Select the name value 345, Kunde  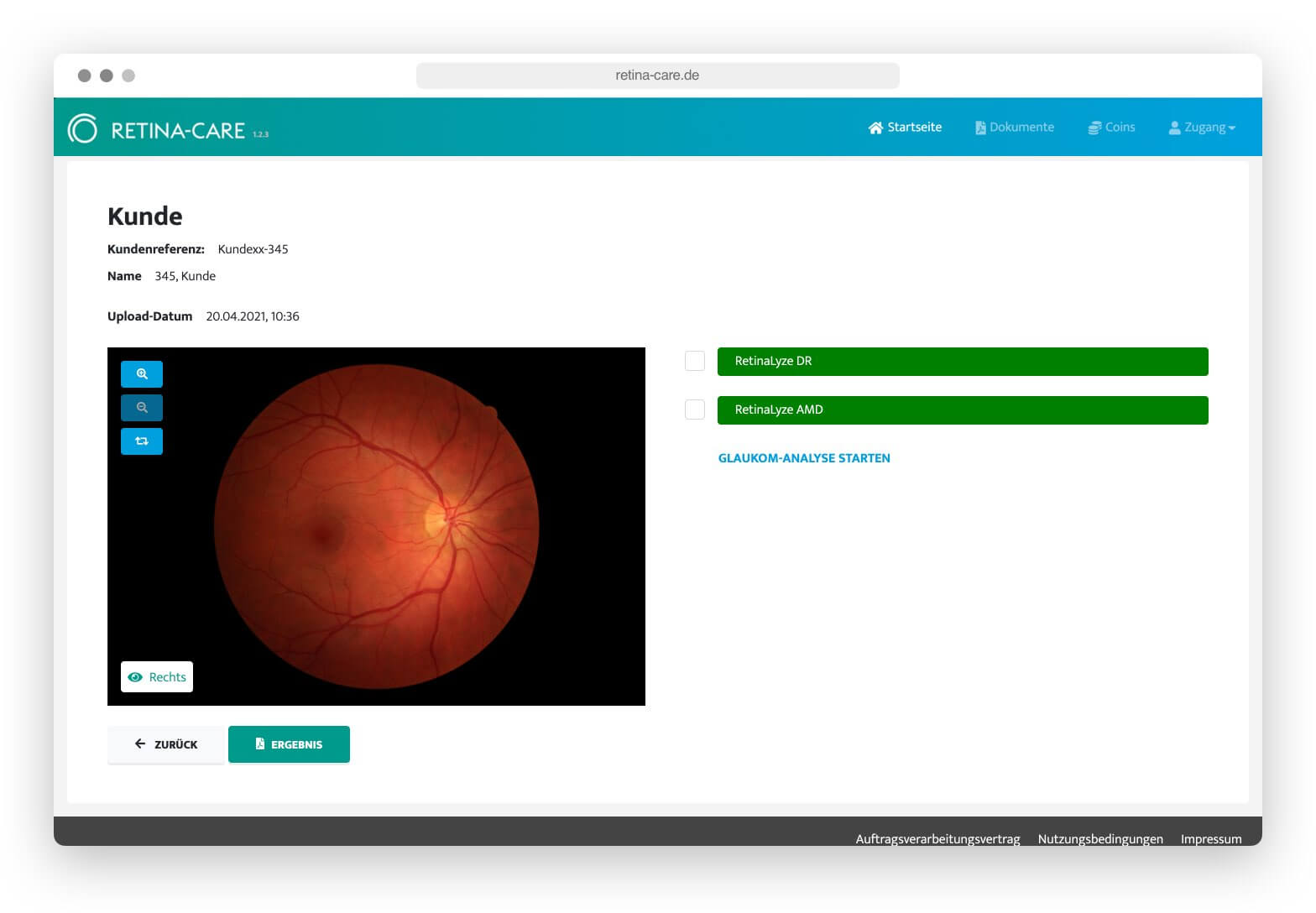click(185, 276)
